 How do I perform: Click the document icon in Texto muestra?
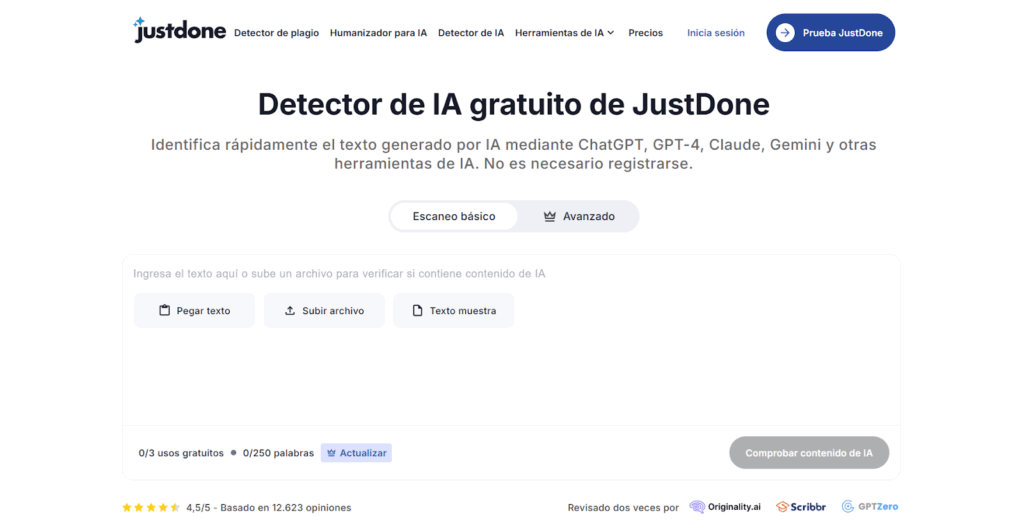417,310
